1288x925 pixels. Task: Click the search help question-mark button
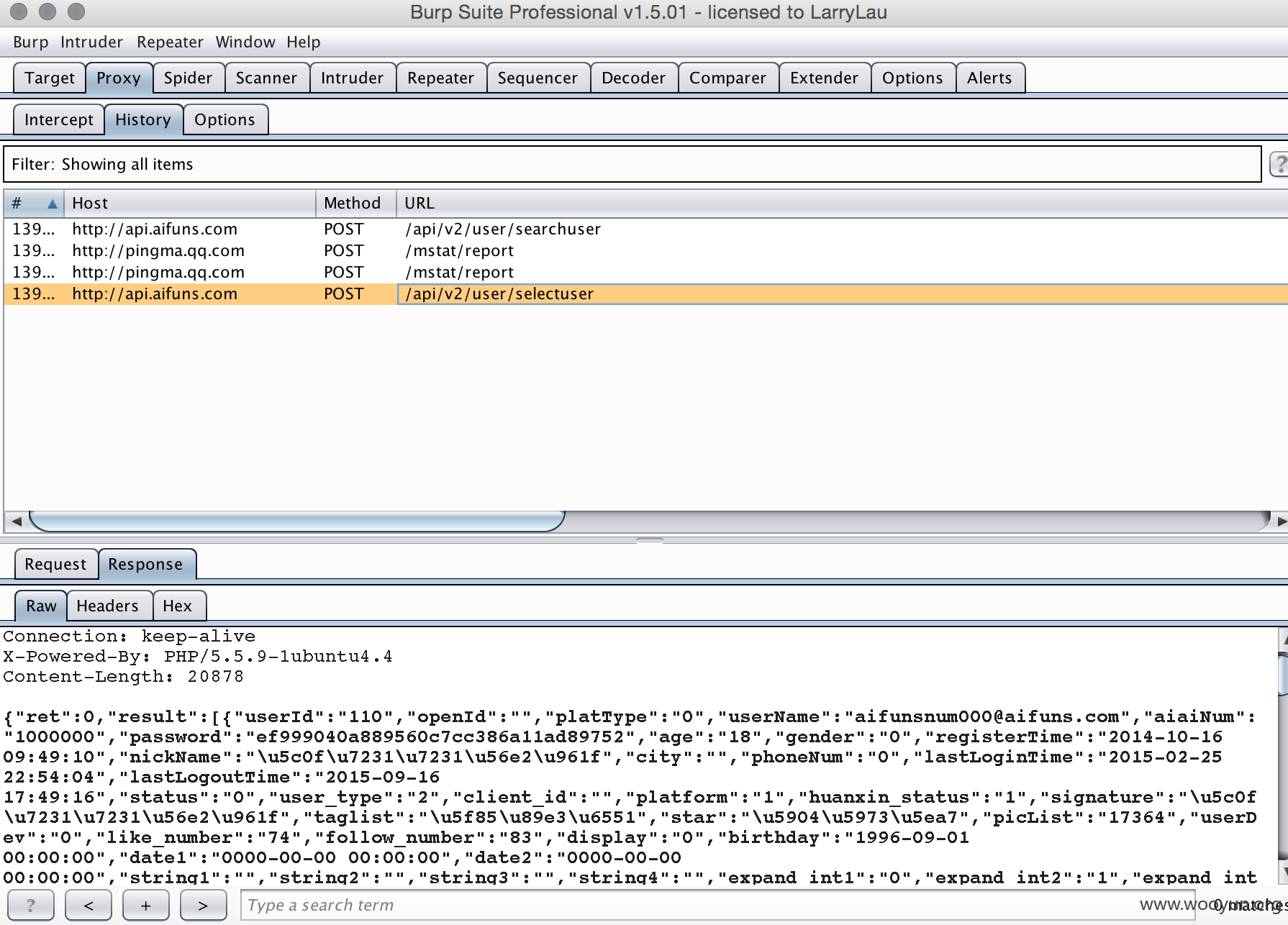[30, 905]
